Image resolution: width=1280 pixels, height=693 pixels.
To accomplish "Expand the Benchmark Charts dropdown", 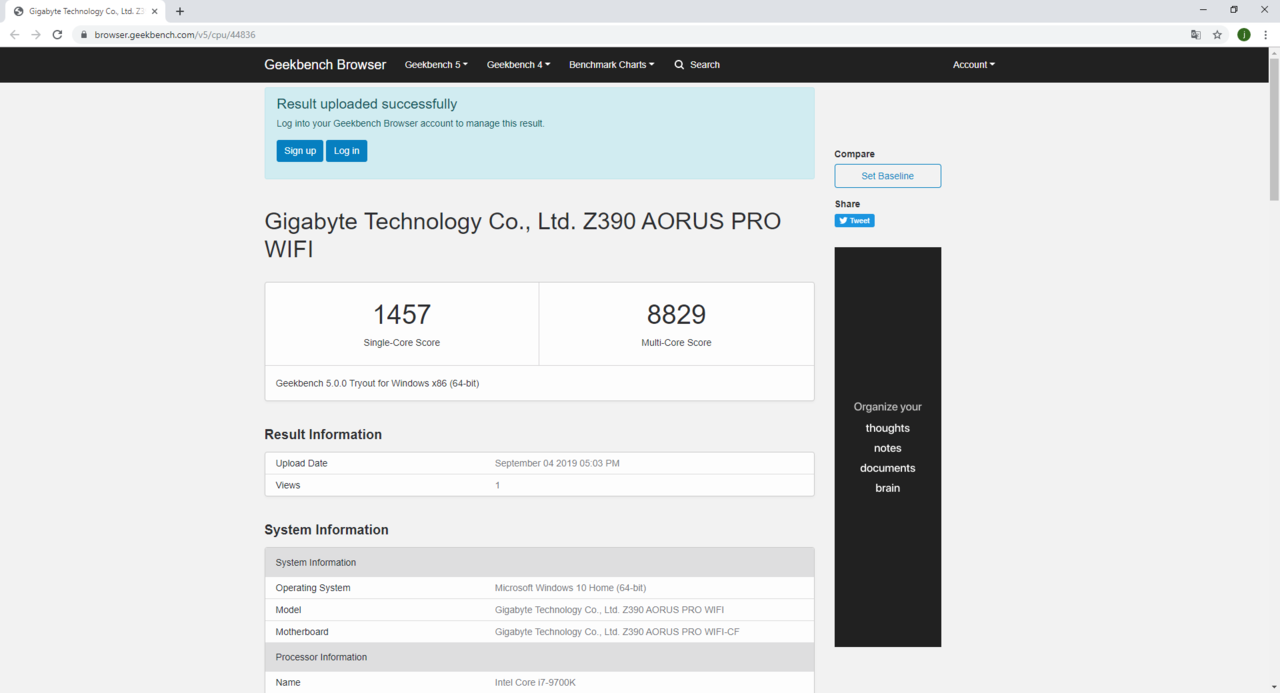I will [612, 65].
